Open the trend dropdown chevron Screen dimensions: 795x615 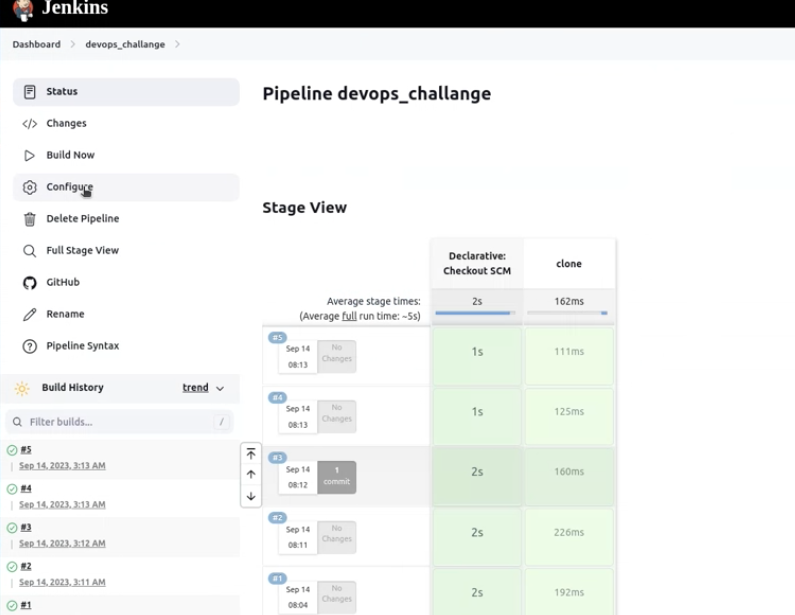click(x=220, y=388)
